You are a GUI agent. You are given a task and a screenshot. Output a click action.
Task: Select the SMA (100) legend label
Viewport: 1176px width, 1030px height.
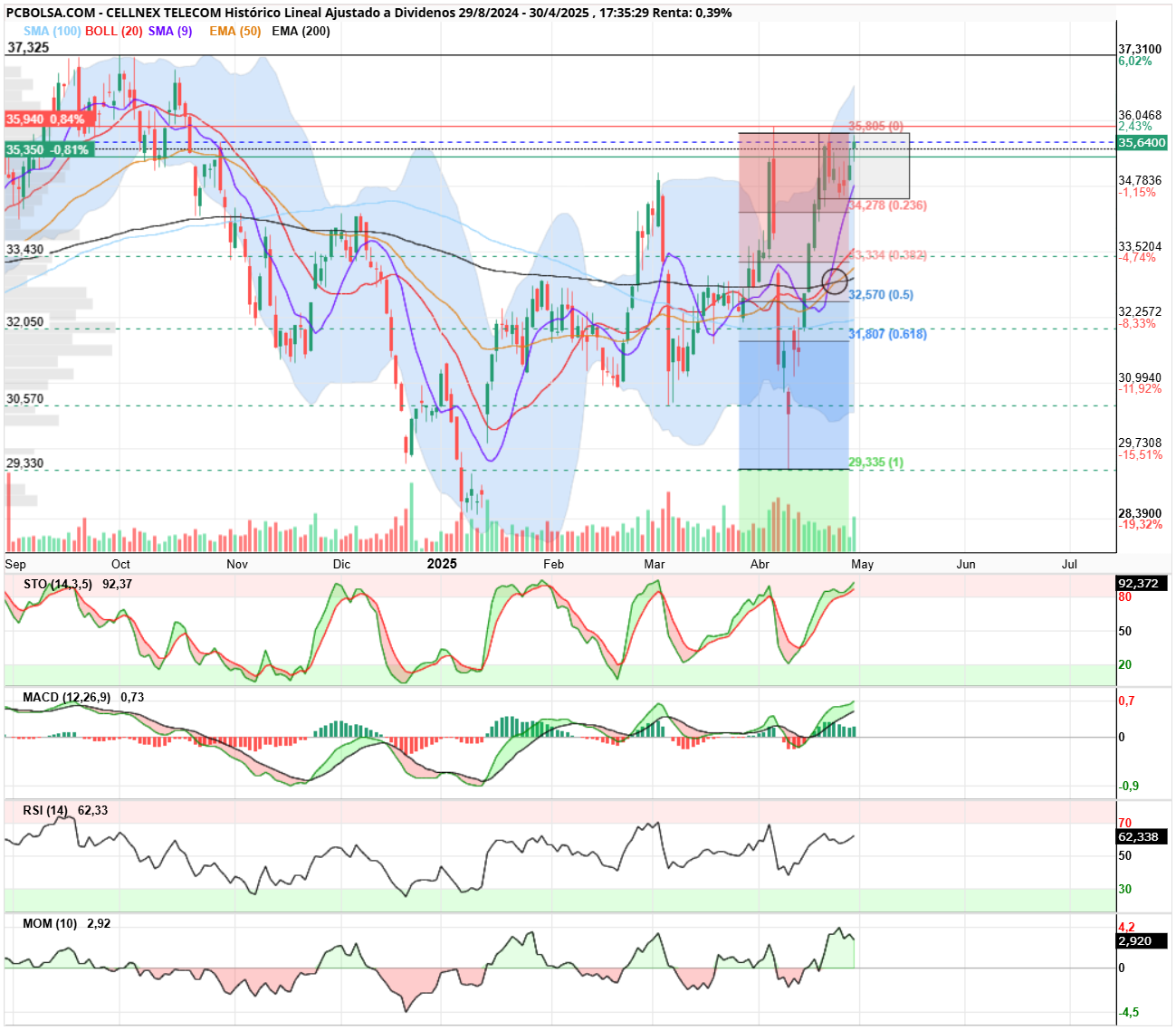[53, 31]
